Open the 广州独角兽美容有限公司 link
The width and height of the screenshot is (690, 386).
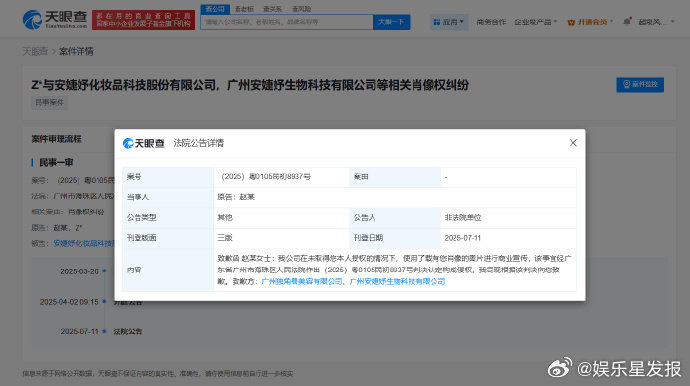pos(301,281)
